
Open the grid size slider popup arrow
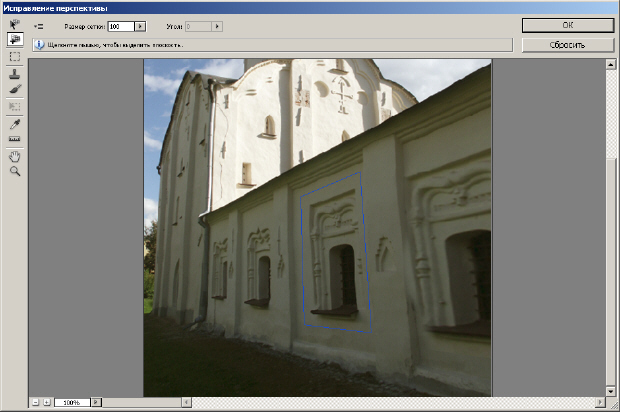140,26
